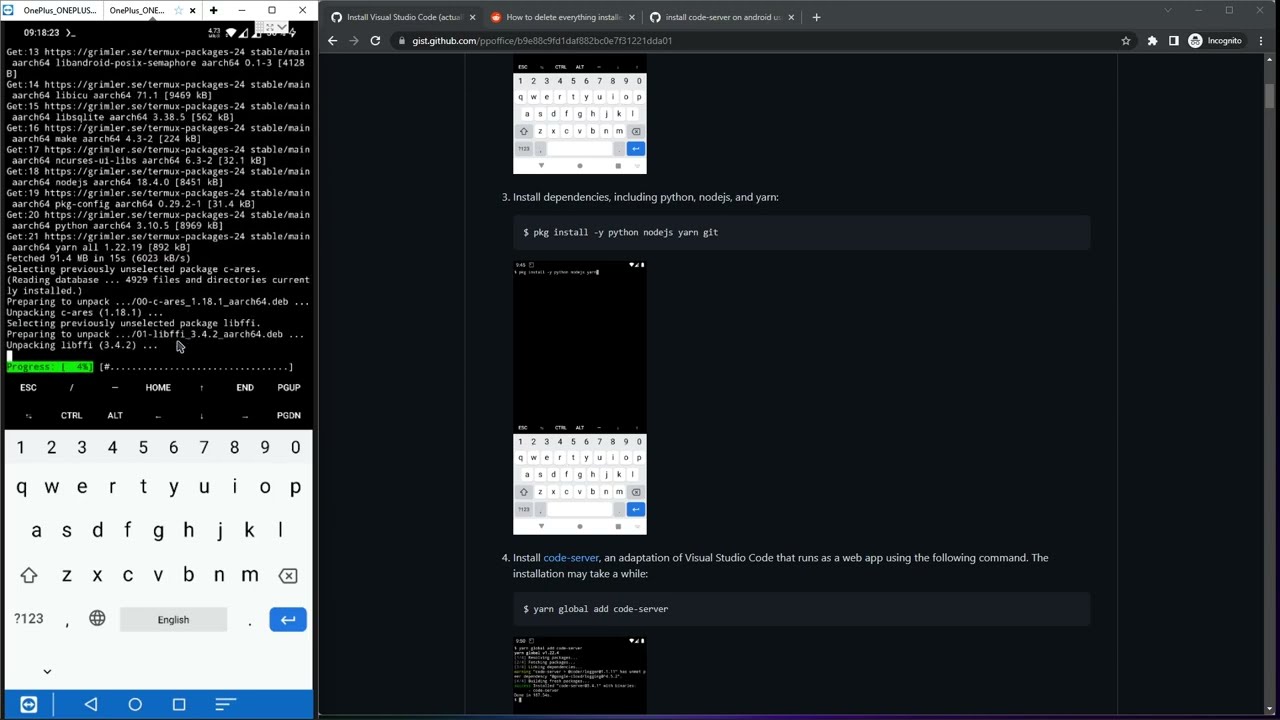
Task: Click the apt progress bar in terminal
Action: 150,367
